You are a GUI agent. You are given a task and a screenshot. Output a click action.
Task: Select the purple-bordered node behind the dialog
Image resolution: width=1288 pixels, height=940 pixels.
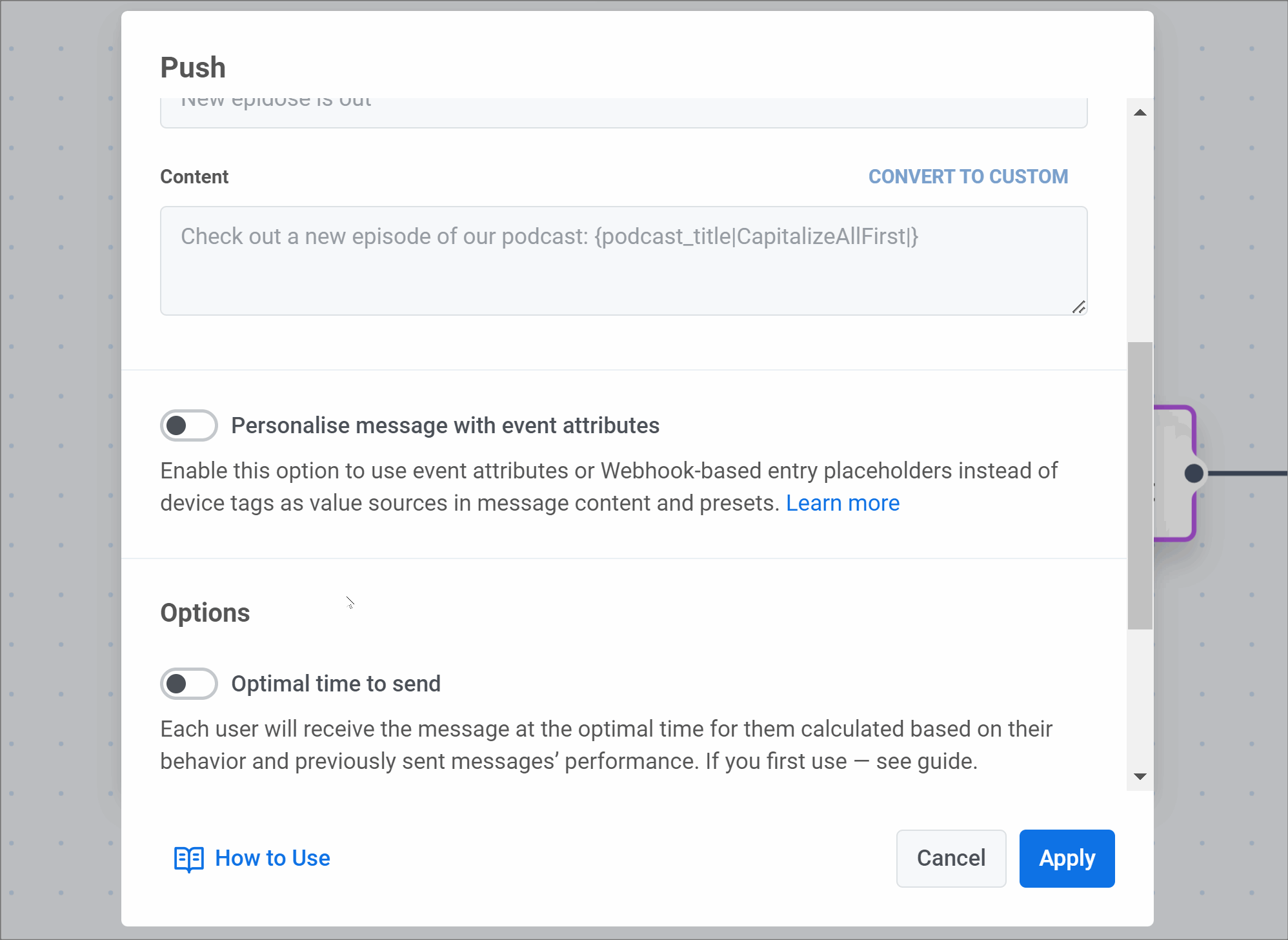click(1174, 439)
